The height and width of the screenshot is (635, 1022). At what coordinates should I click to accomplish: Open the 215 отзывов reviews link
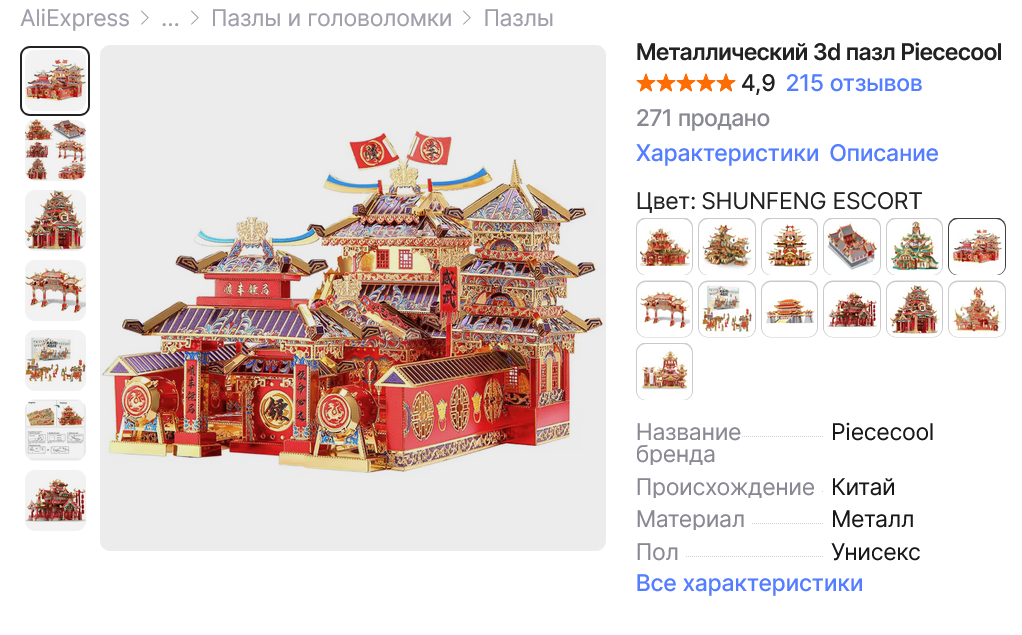tap(854, 83)
